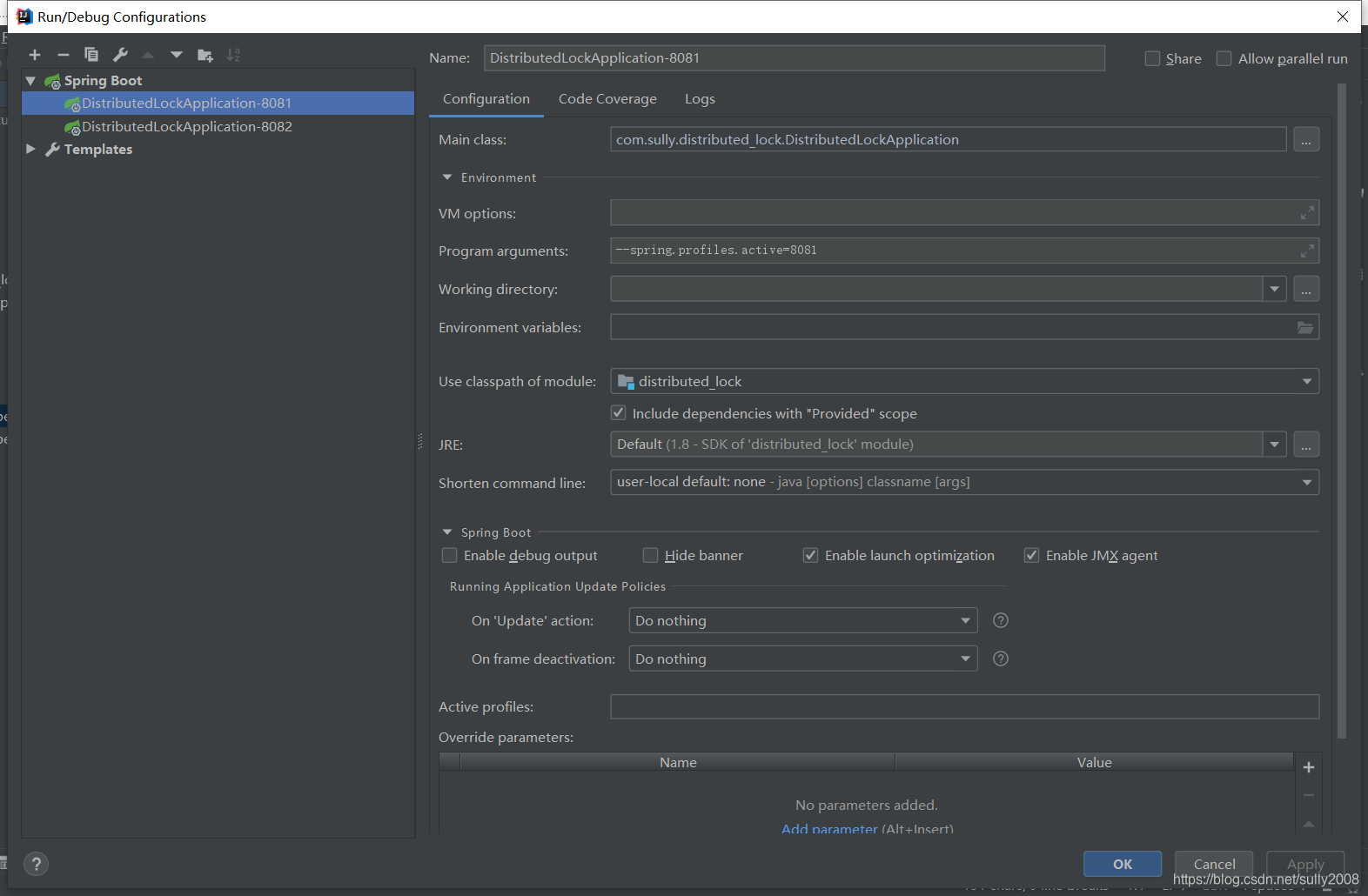Screen dimensions: 1368x896
Task: Open Shorten command line dropdown
Action: tap(1307, 482)
